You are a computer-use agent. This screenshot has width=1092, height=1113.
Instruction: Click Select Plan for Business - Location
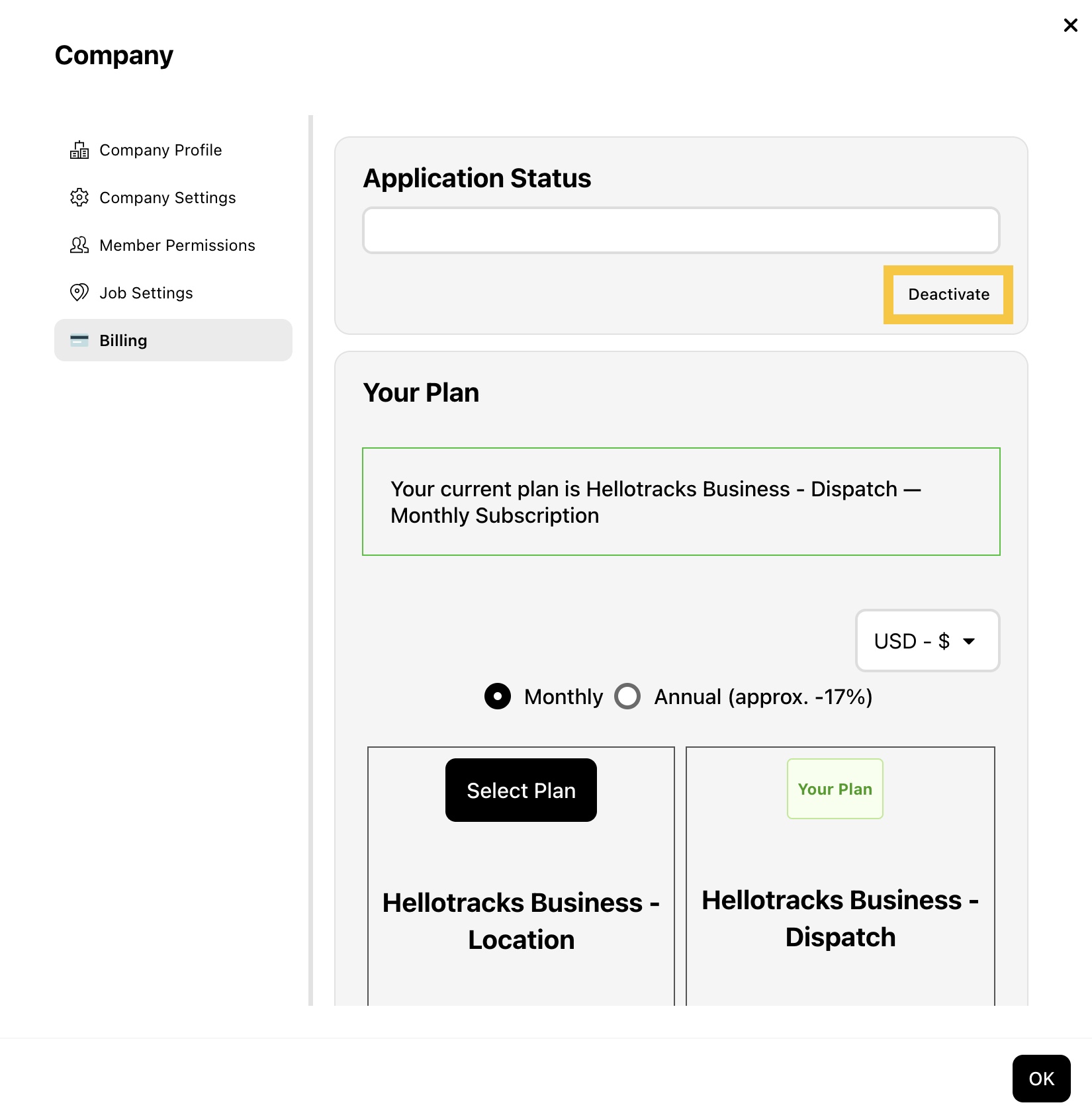pos(521,790)
